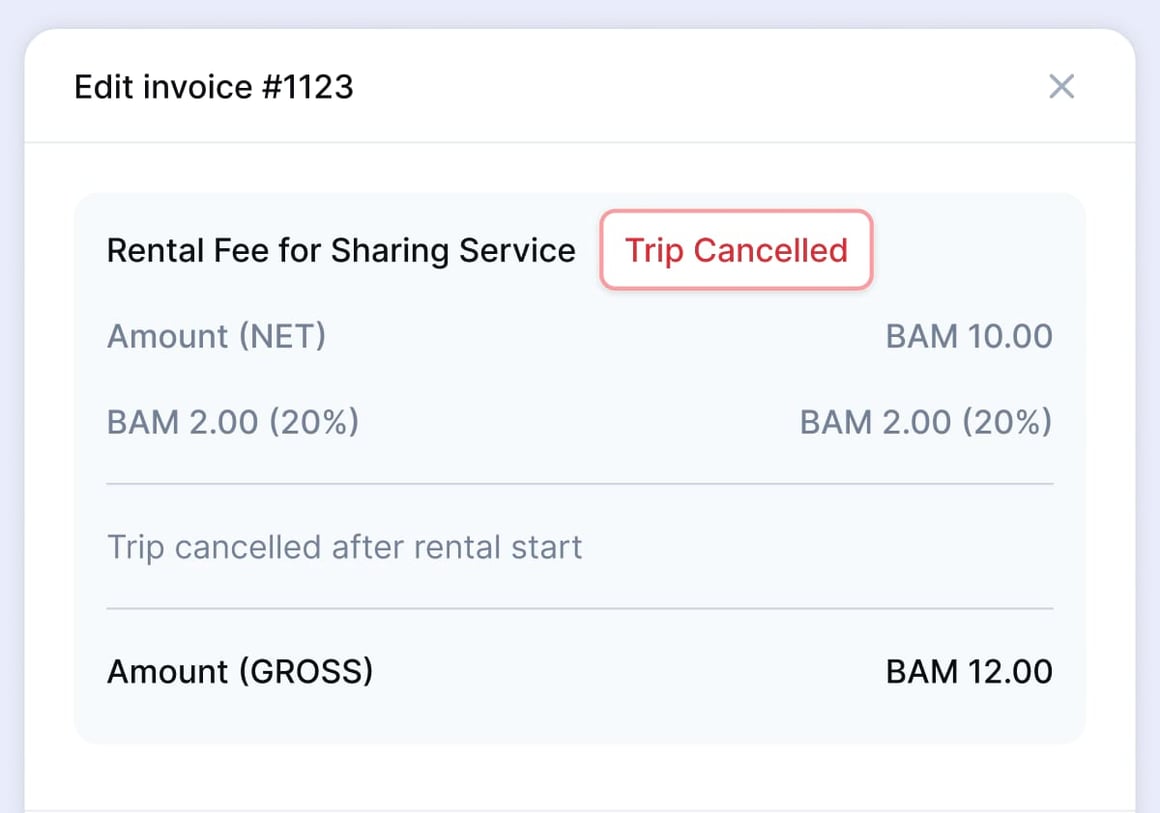Click the invoice line item card
This screenshot has height=813, width=1160.
coord(580,468)
